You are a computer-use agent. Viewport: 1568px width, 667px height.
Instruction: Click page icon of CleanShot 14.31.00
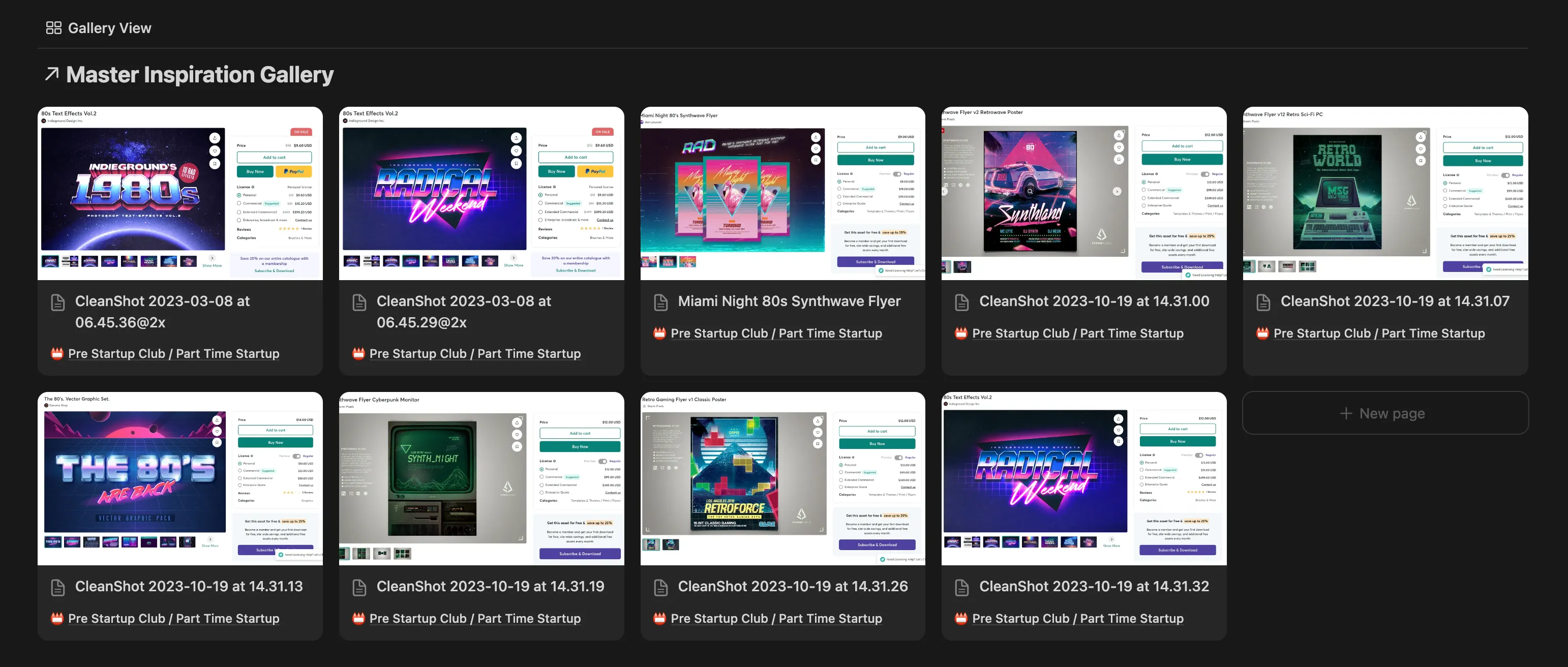click(x=962, y=302)
